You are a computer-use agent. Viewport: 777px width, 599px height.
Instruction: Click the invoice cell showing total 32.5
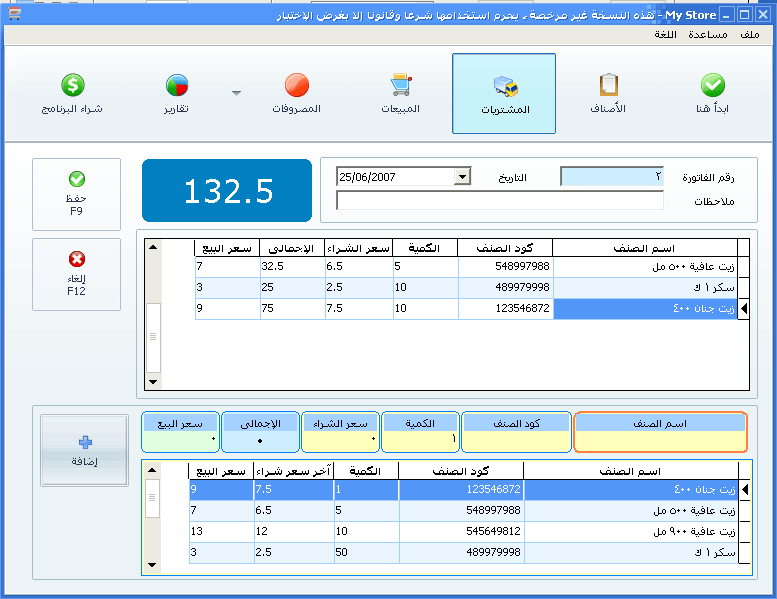(292, 267)
